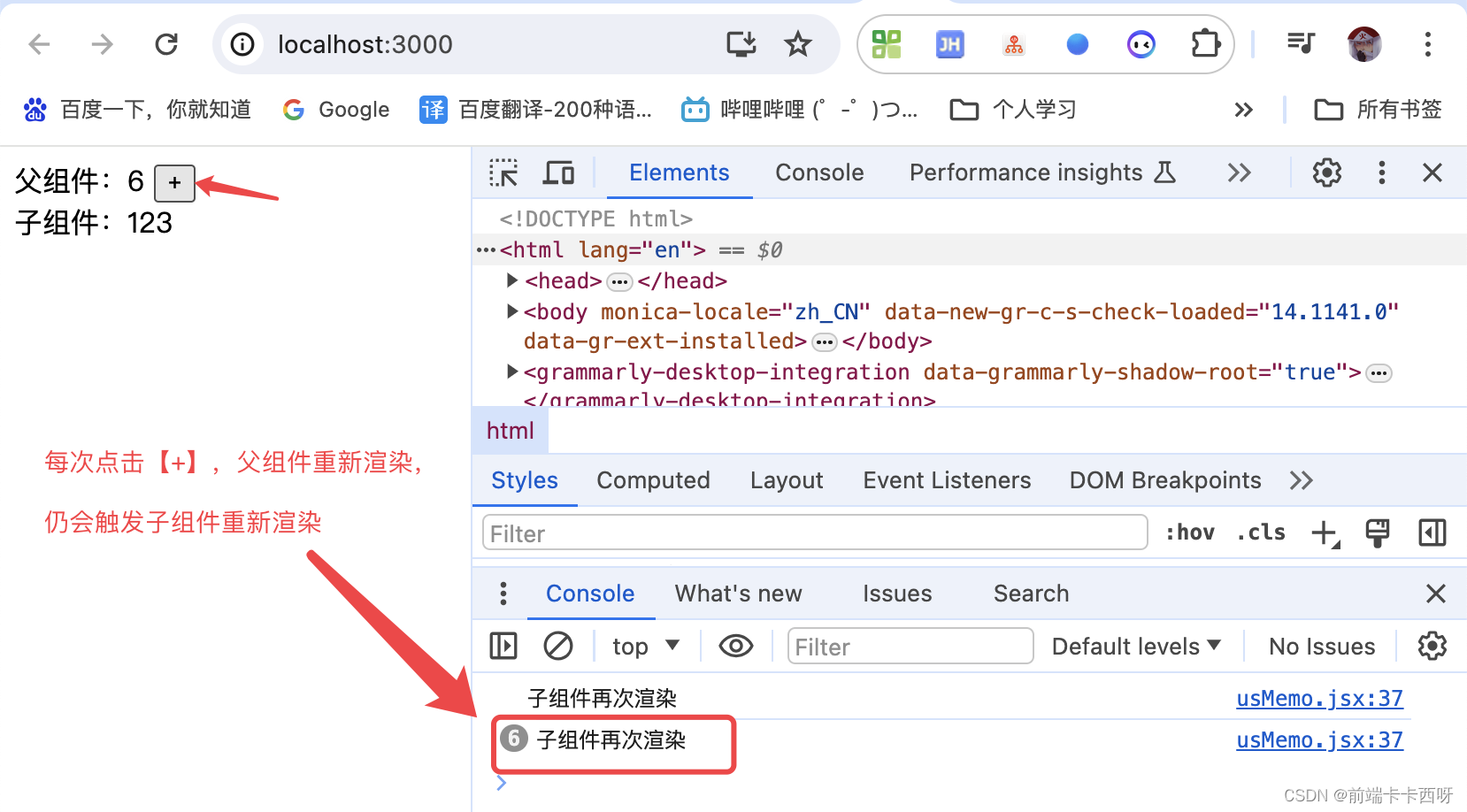The width and height of the screenshot is (1467, 812).
Task: Open DevTools settings gear
Action: [1326, 172]
